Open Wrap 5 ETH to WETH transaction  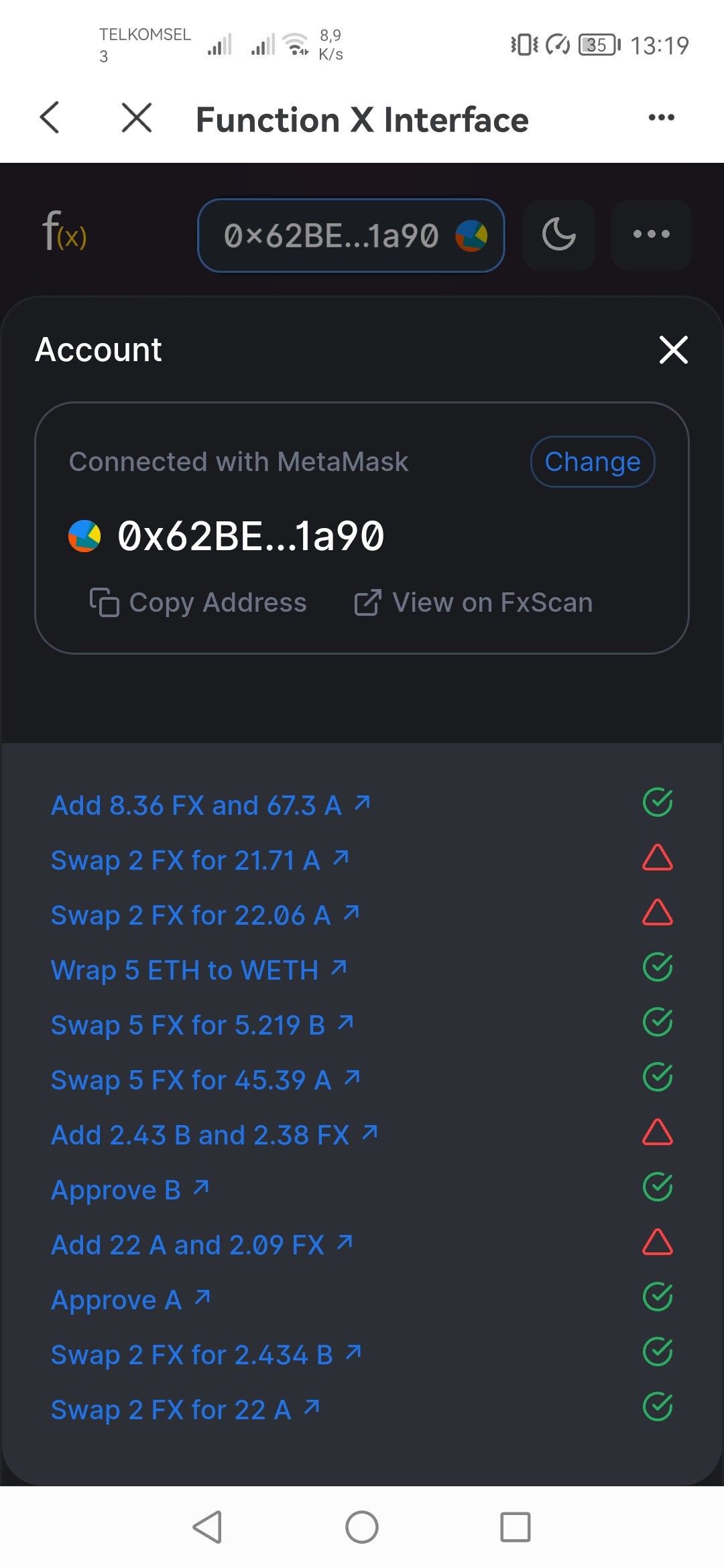(199, 970)
